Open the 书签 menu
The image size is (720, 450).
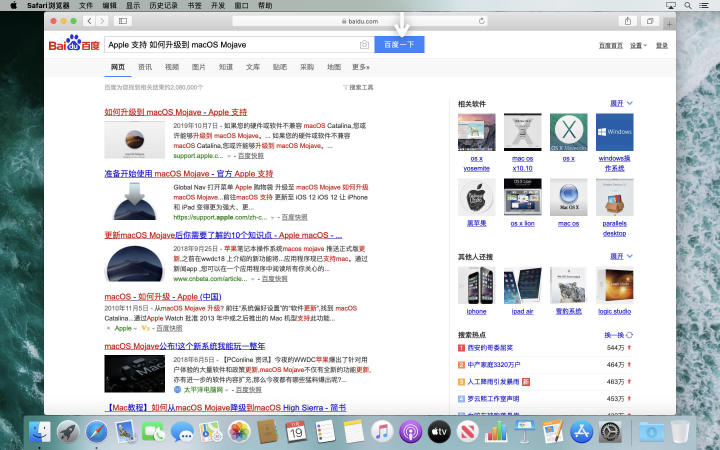point(195,6)
